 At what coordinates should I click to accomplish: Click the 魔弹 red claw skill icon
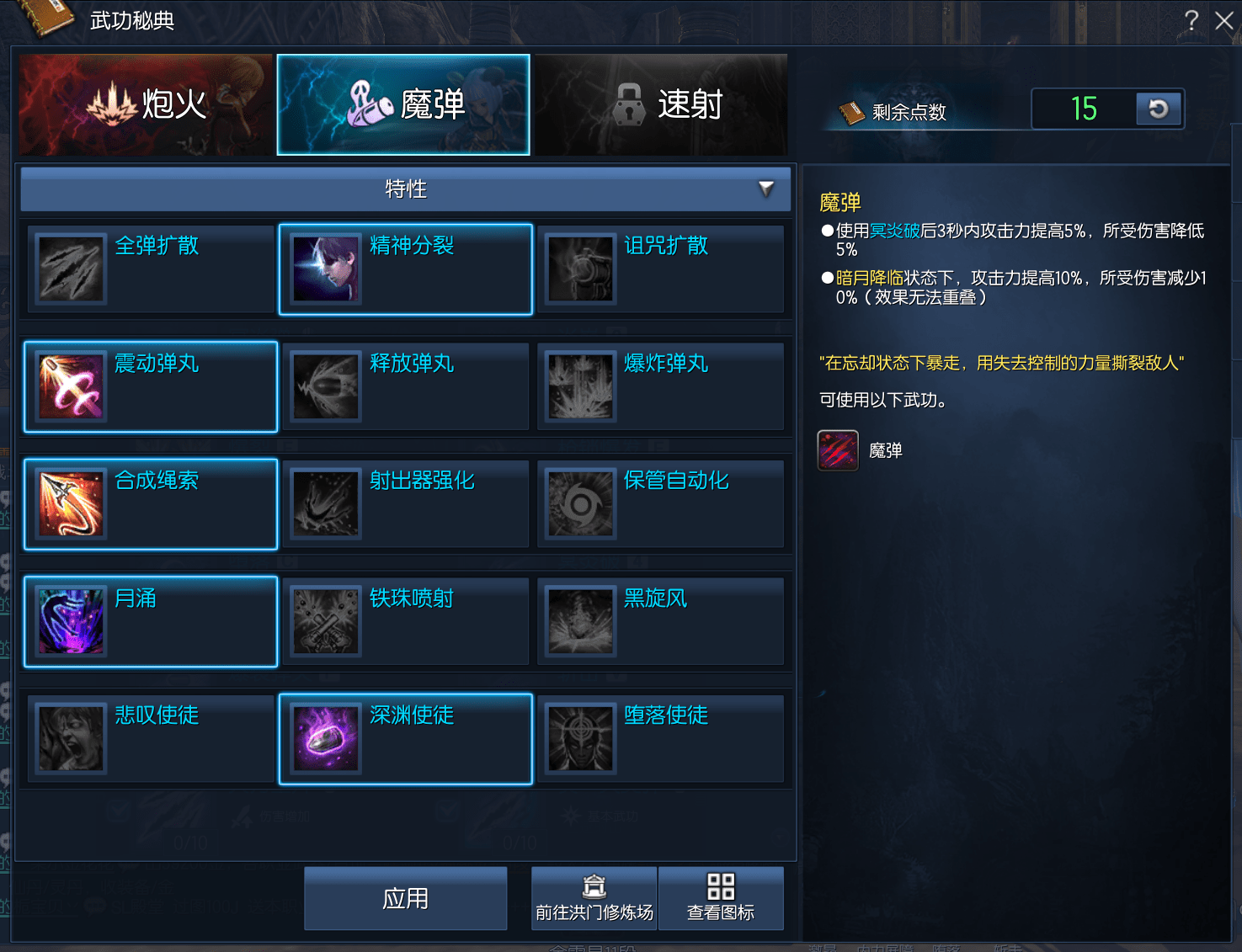click(838, 450)
